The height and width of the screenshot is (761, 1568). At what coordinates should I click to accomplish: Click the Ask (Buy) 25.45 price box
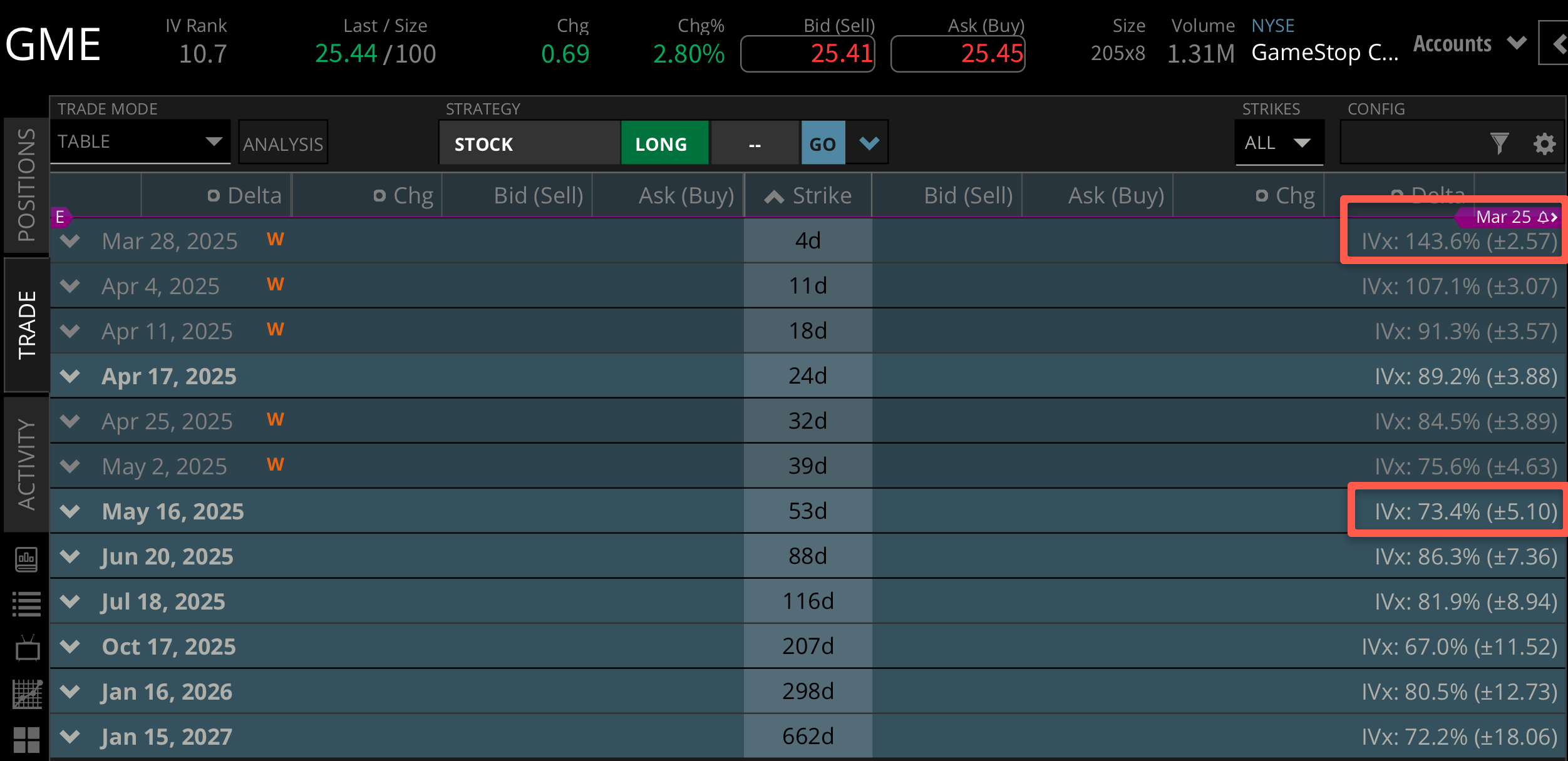click(957, 54)
